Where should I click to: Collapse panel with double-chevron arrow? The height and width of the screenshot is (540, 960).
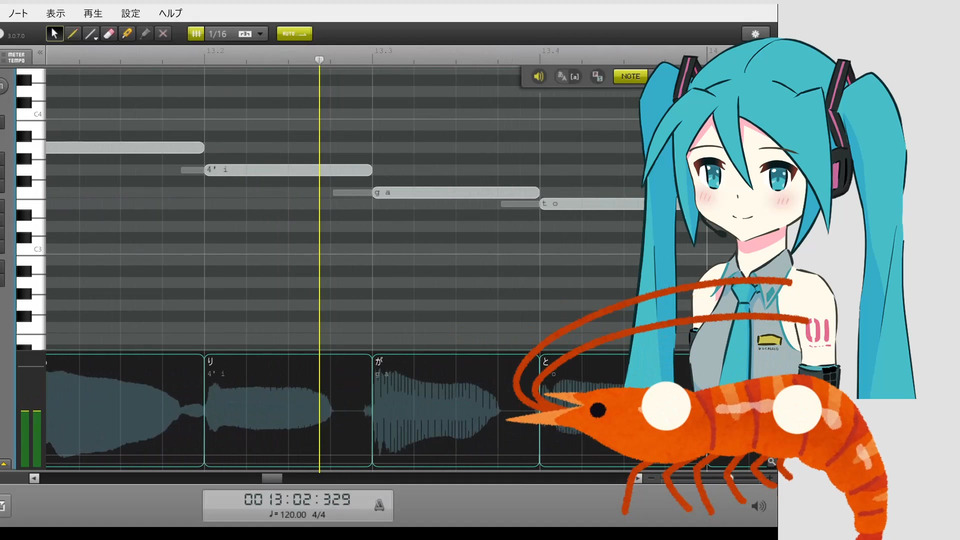[x=40, y=53]
